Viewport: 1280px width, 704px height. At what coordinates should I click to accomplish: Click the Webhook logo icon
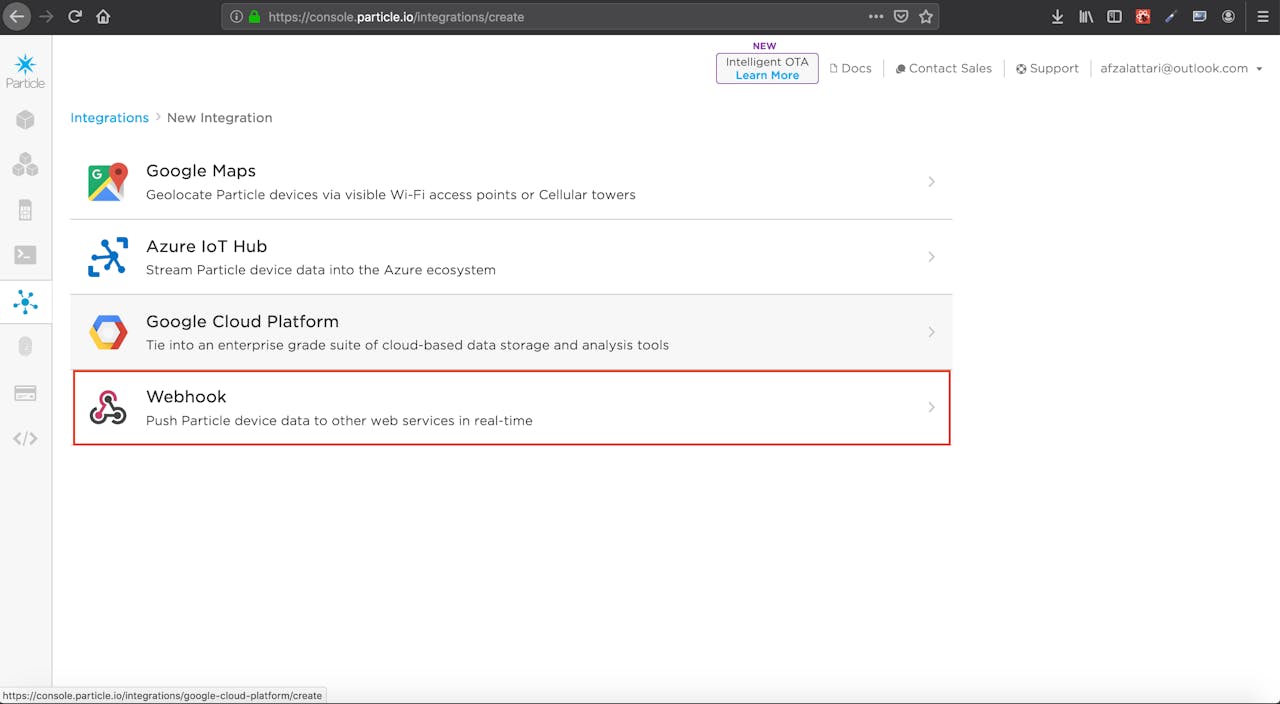pos(108,407)
